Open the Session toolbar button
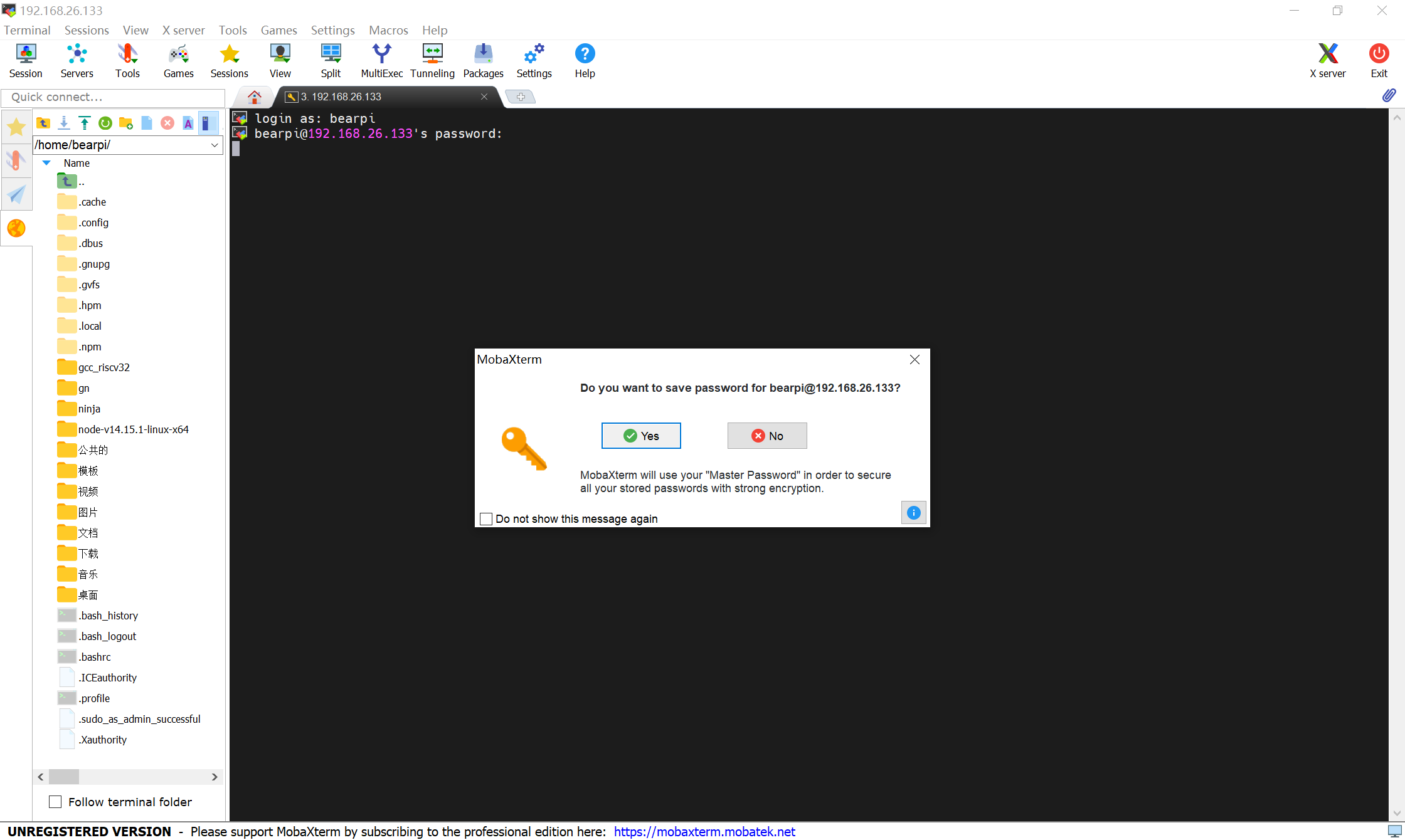The width and height of the screenshot is (1405, 840). 26,61
